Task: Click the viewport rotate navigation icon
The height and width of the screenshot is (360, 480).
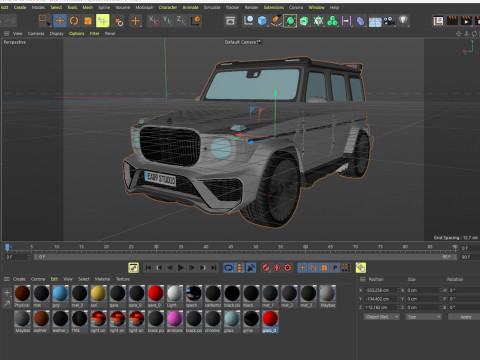Action: tap(474, 34)
